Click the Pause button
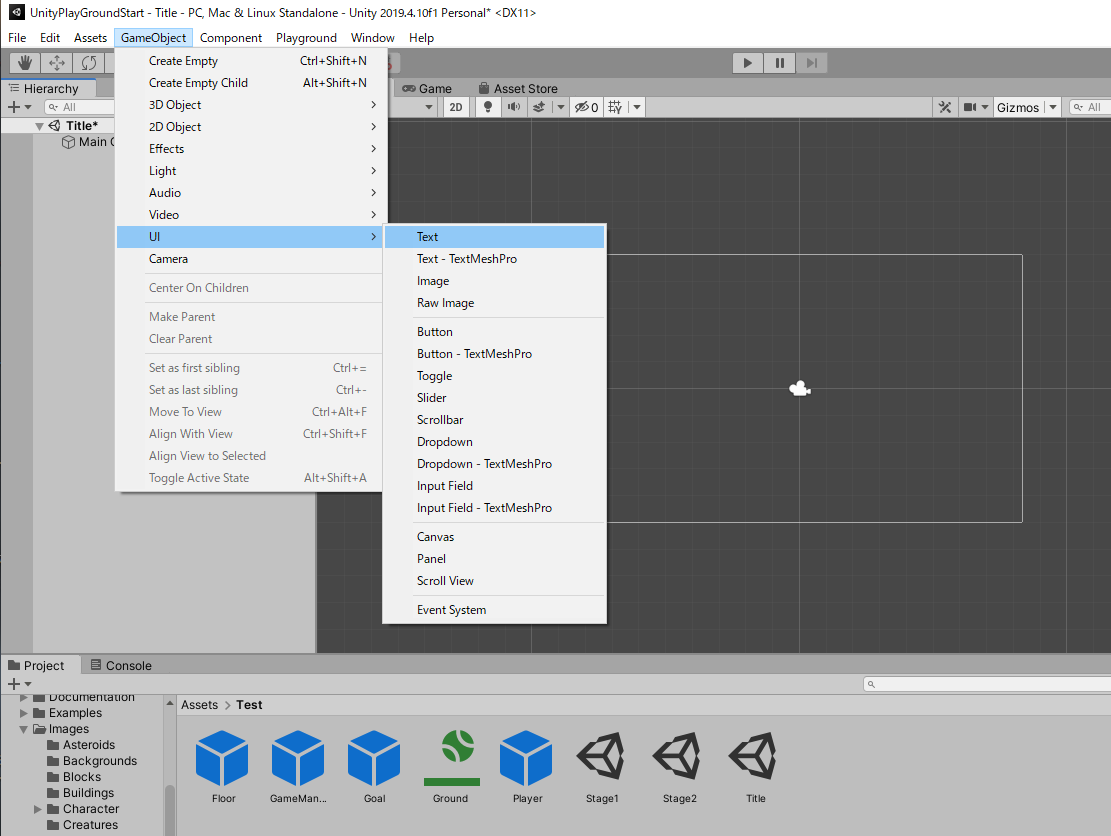Viewport: 1111px width, 836px height. 779,63
